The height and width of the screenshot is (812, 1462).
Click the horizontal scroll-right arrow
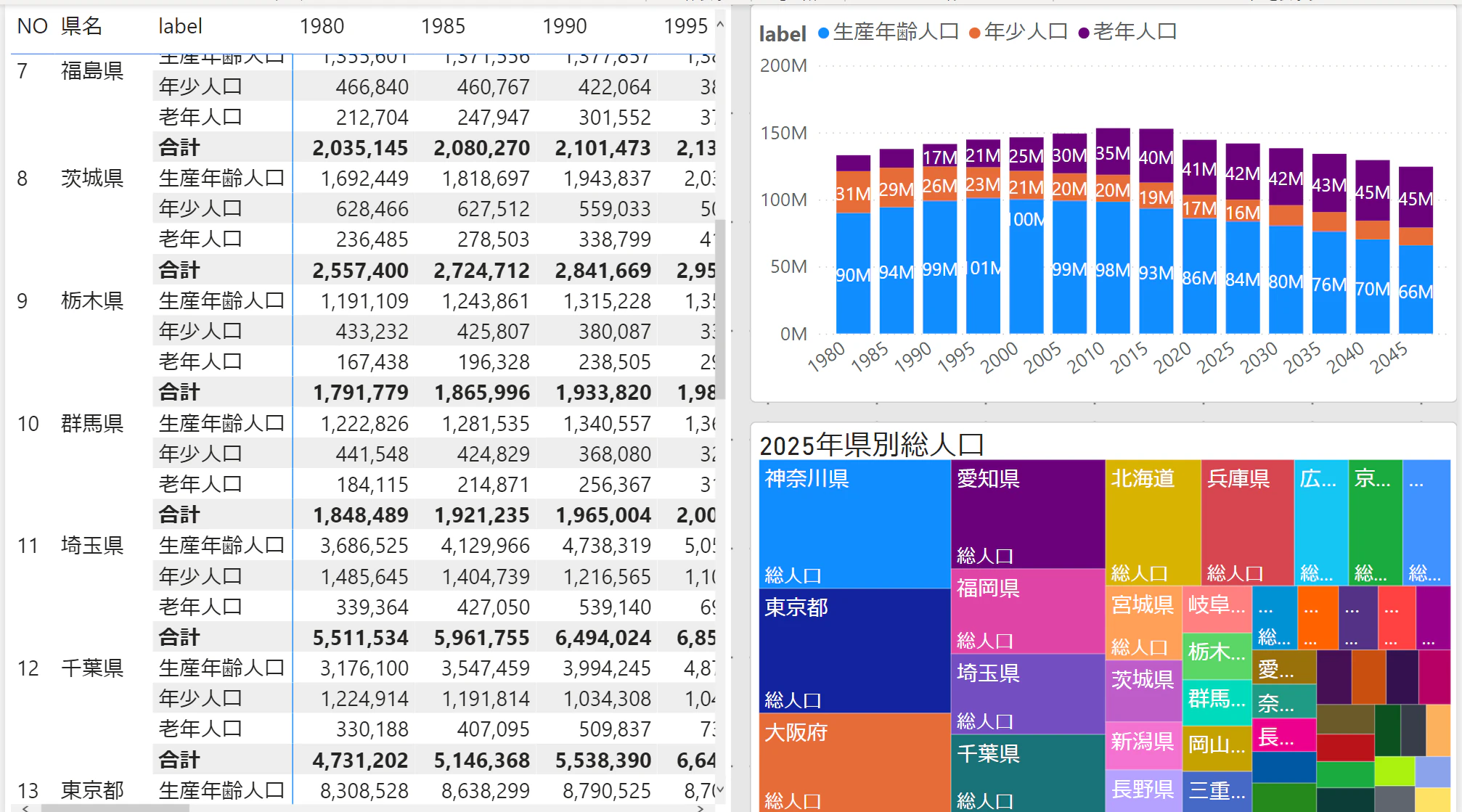[700, 808]
